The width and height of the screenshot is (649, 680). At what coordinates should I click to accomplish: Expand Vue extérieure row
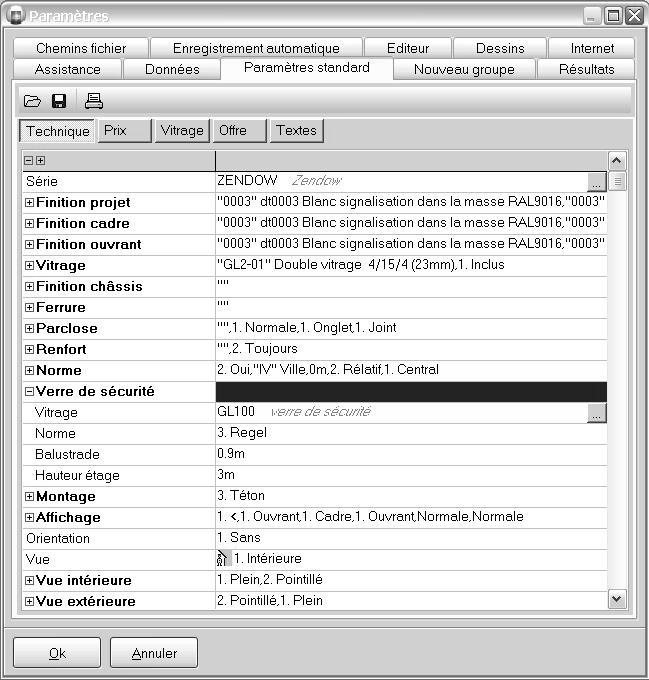(x=29, y=602)
